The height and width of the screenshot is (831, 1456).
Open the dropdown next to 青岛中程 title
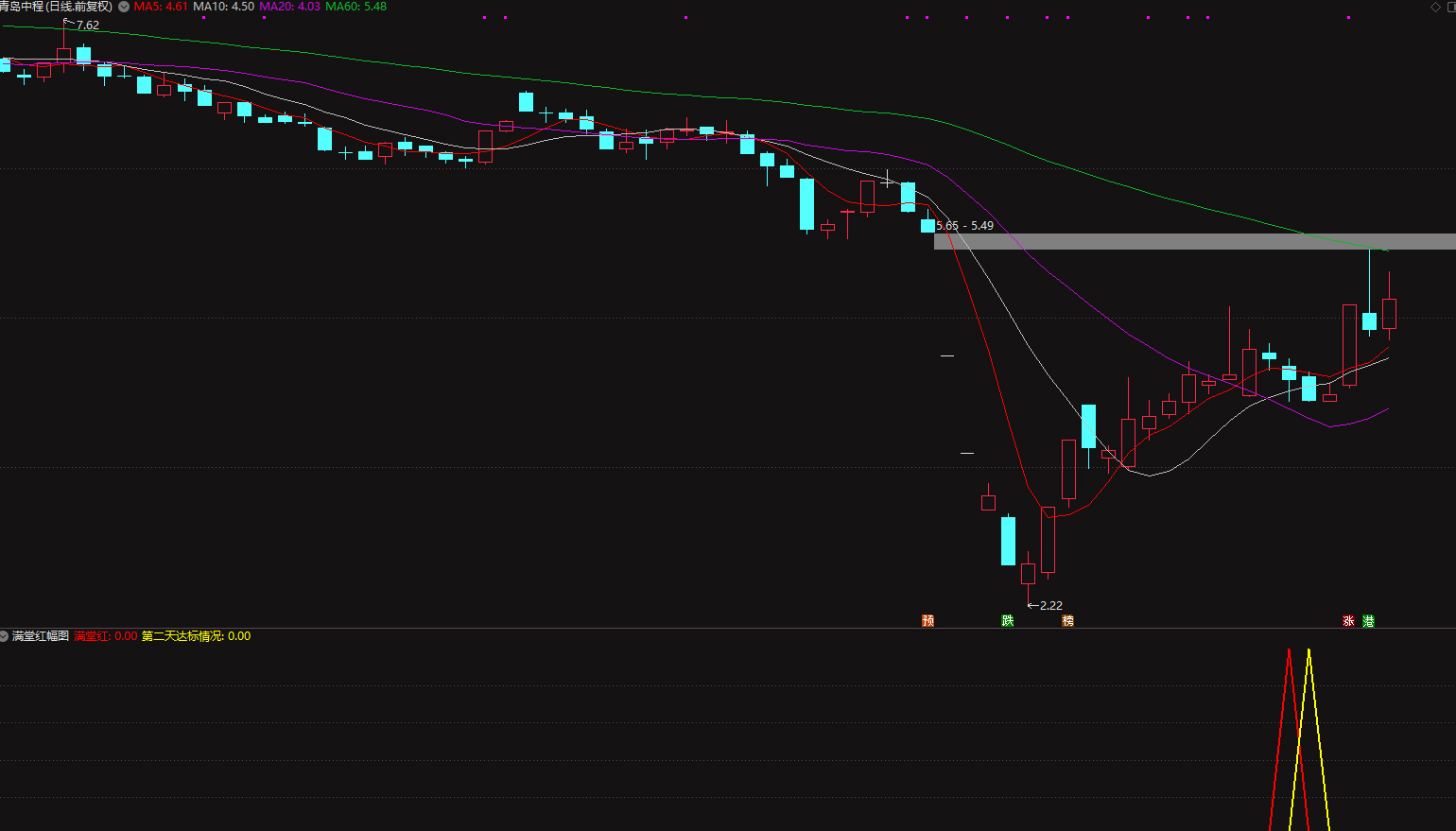point(124,7)
